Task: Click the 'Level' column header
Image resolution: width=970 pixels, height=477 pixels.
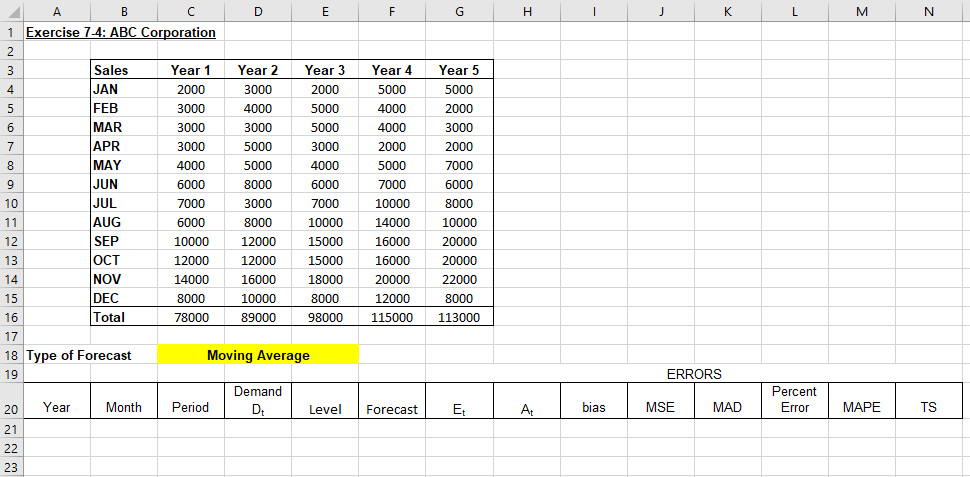Action: [x=325, y=401]
